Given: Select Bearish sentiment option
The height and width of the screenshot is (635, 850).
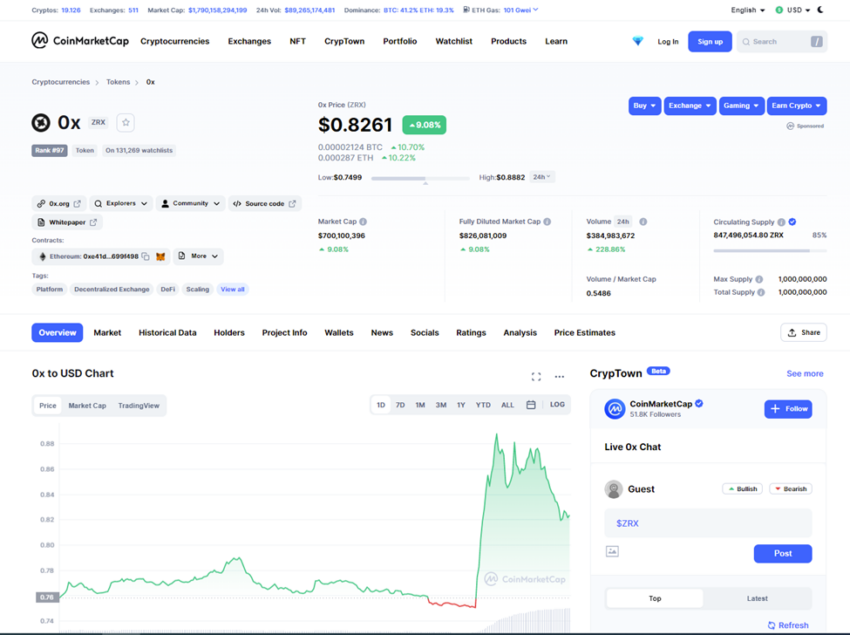Looking at the screenshot, I should coord(791,489).
